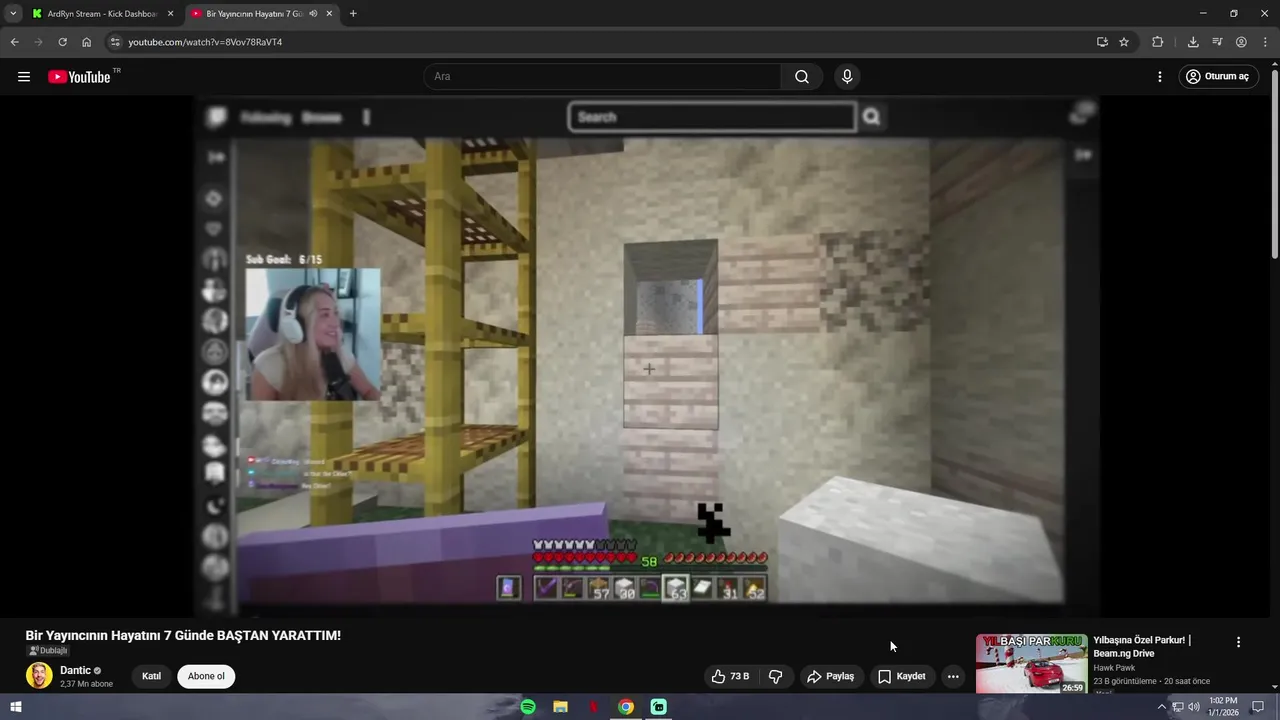1280x720 pixels.
Task: Open the Windows notification center icon
Action: pos(1259,707)
